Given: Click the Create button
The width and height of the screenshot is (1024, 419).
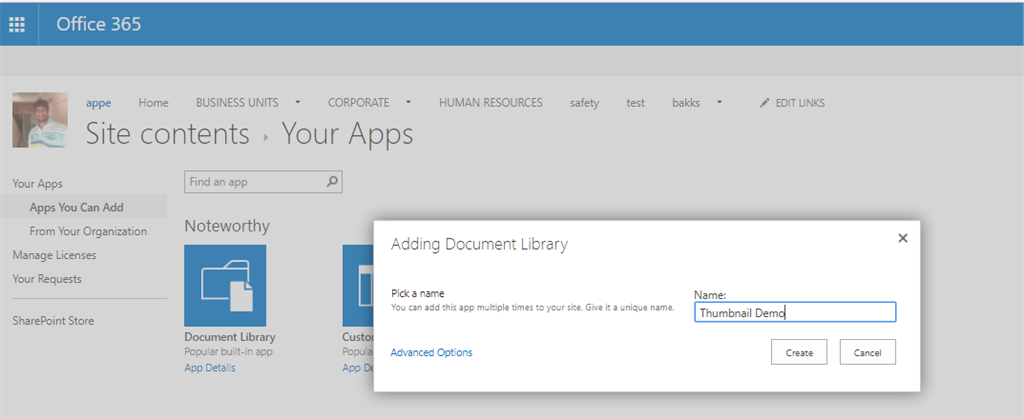Looking at the screenshot, I should pos(799,352).
